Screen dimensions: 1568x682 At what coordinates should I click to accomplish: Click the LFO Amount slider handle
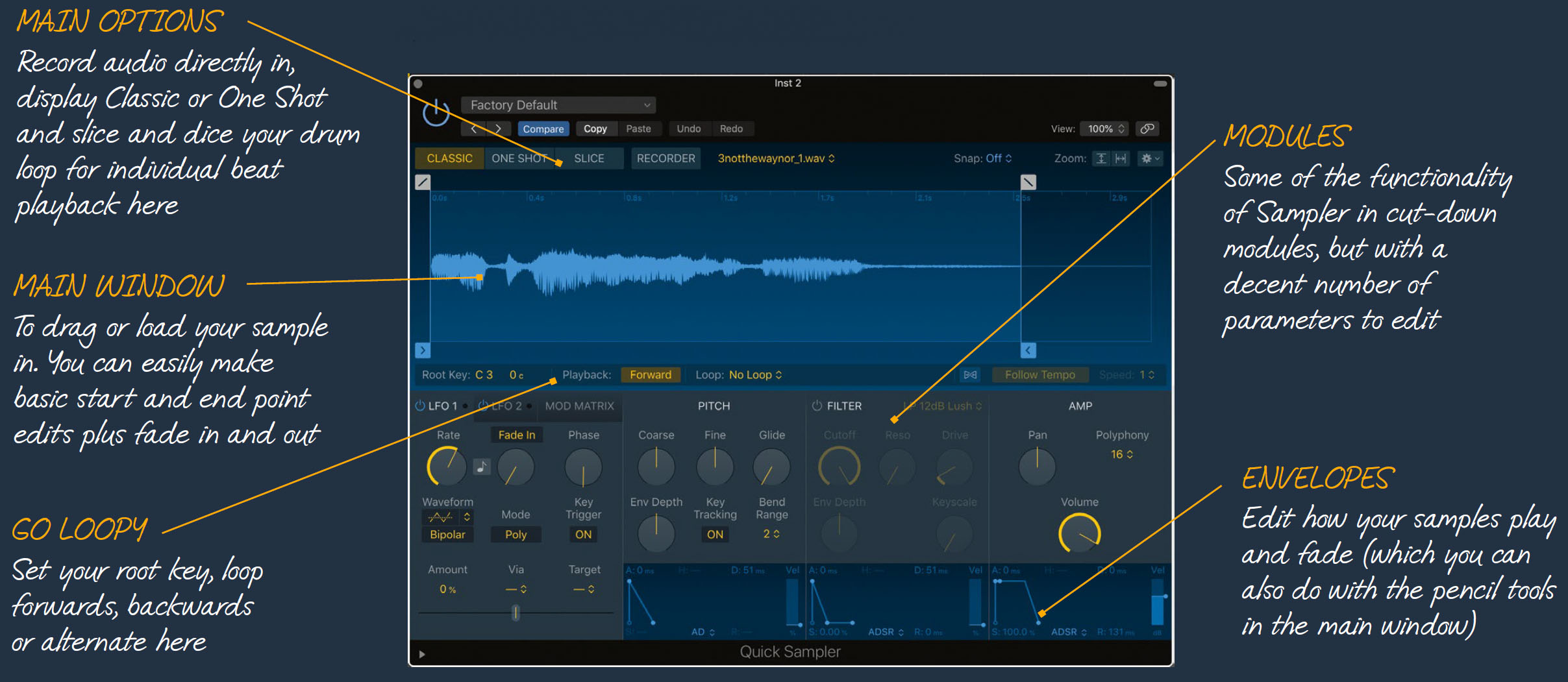(516, 613)
